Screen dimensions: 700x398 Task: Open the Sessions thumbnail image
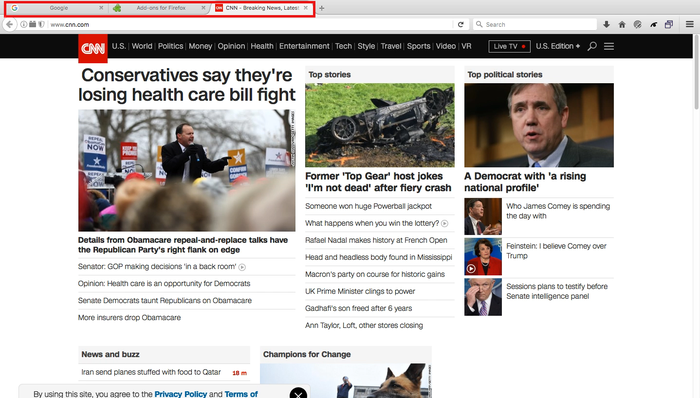[x=483, y=297]
